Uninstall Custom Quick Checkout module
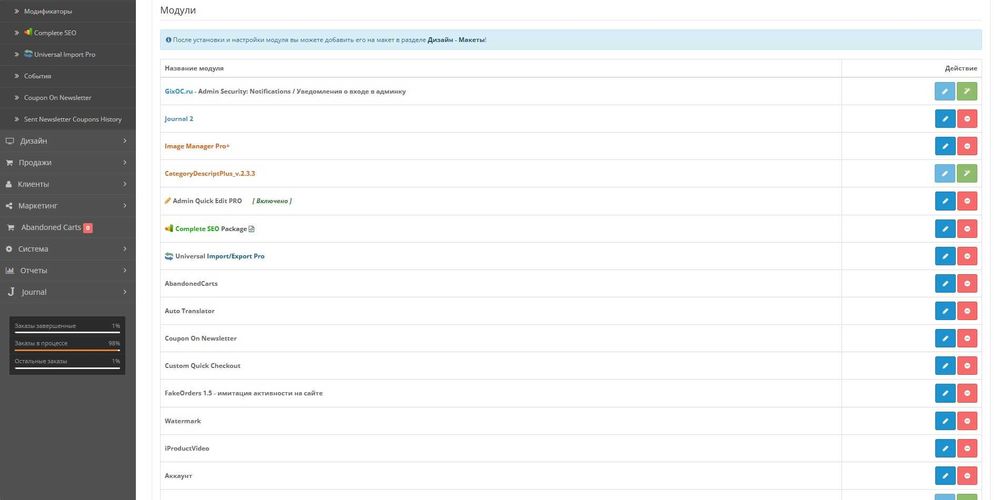 [967, 365]
